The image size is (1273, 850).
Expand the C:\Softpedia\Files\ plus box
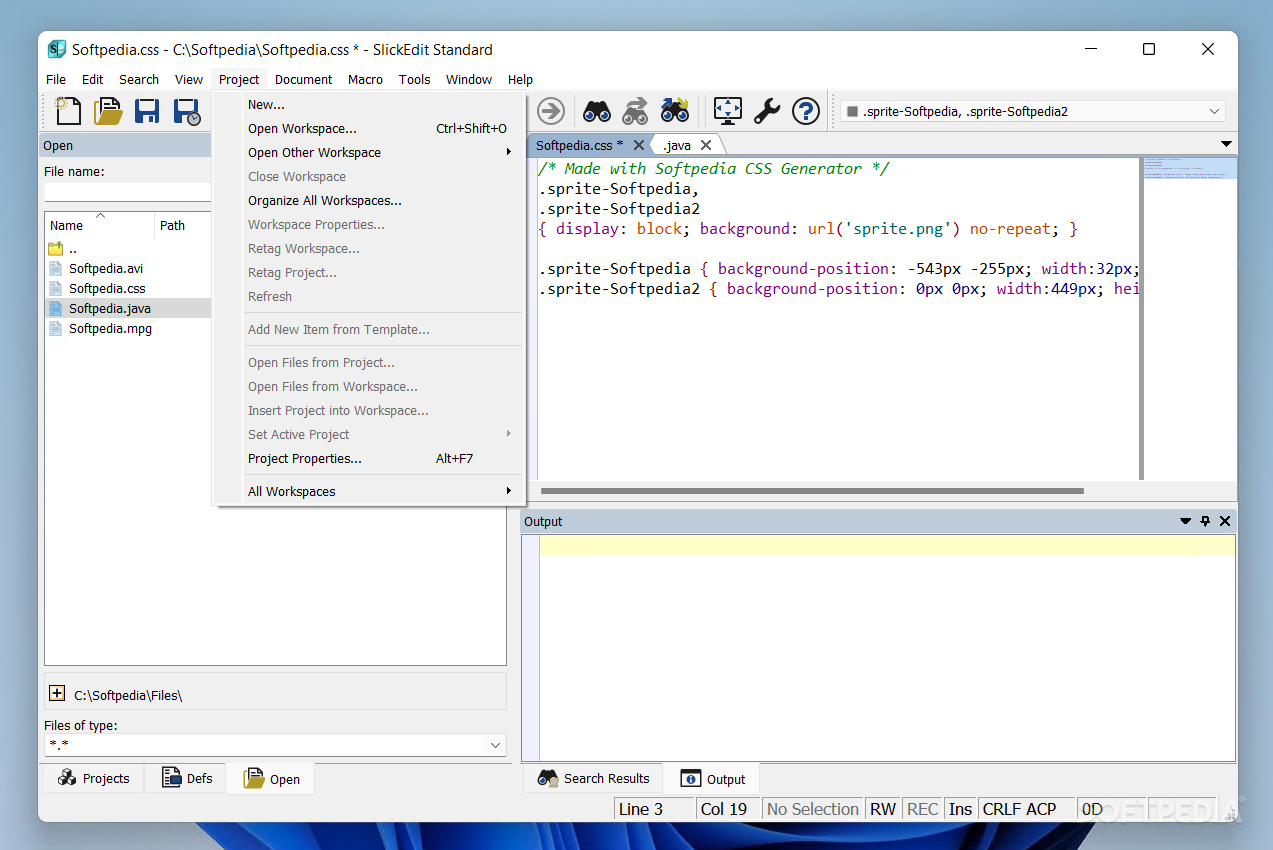tap(57, 693)
